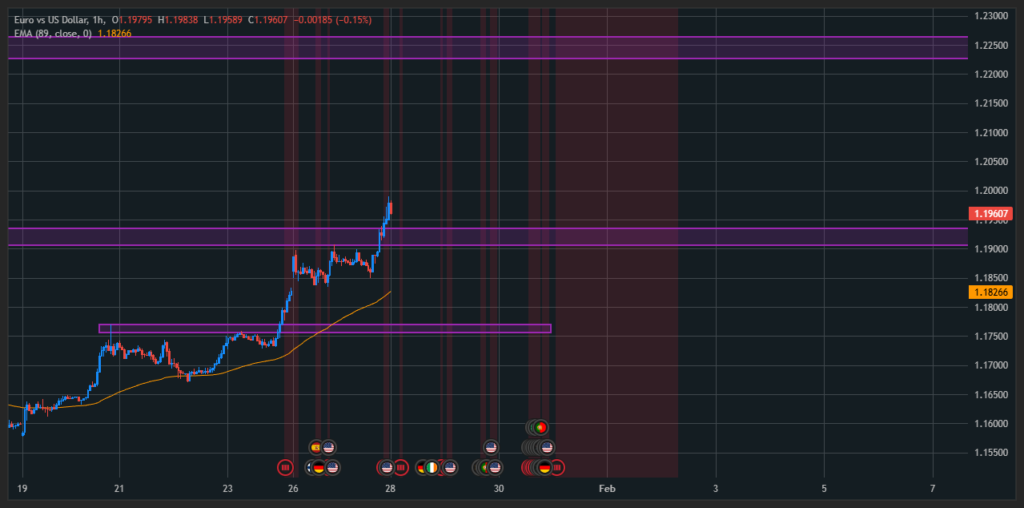Select the Germany flag event below Spain flag
Image resolution: width=1024 pixels, height=508 pixels.
(318, 467)
